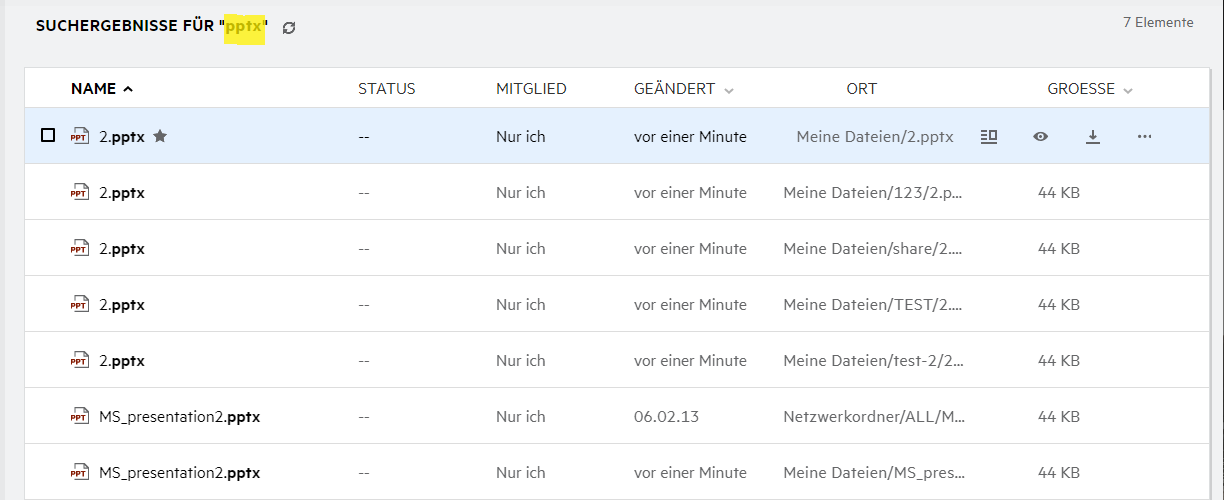
Task: Open MS_presentation2.pptx changed on 06.02.13
Action: (x=179, y=416)
